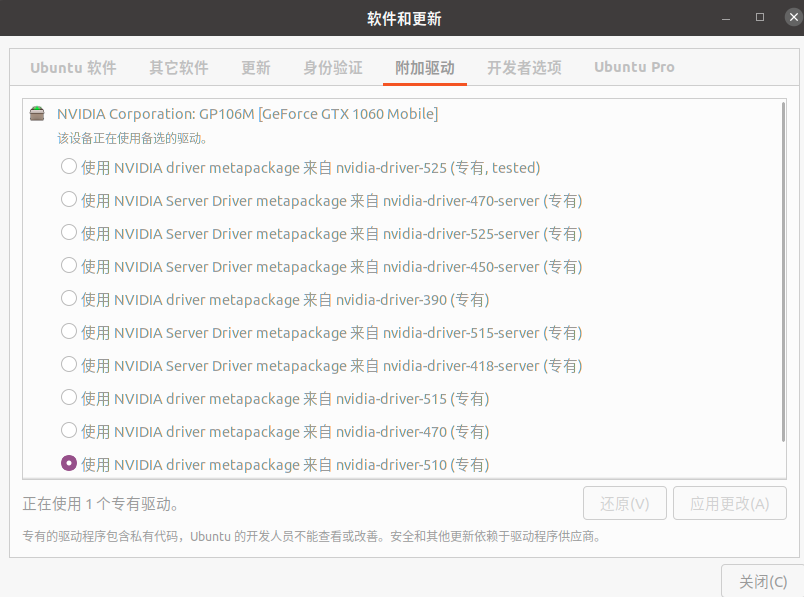Screen dimensions: 804x597
Task: Close the 软件和更新 window via titlebar X
Action: (x=794, y=17)
